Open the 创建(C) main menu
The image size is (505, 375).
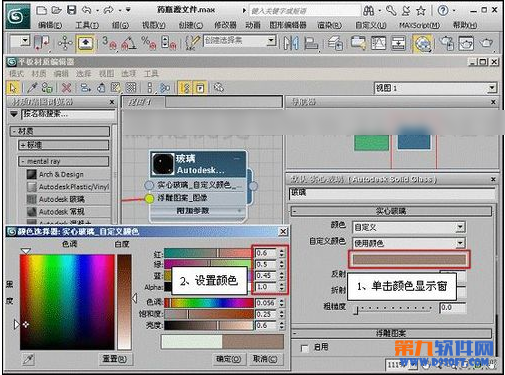click(x=191, y=25)
